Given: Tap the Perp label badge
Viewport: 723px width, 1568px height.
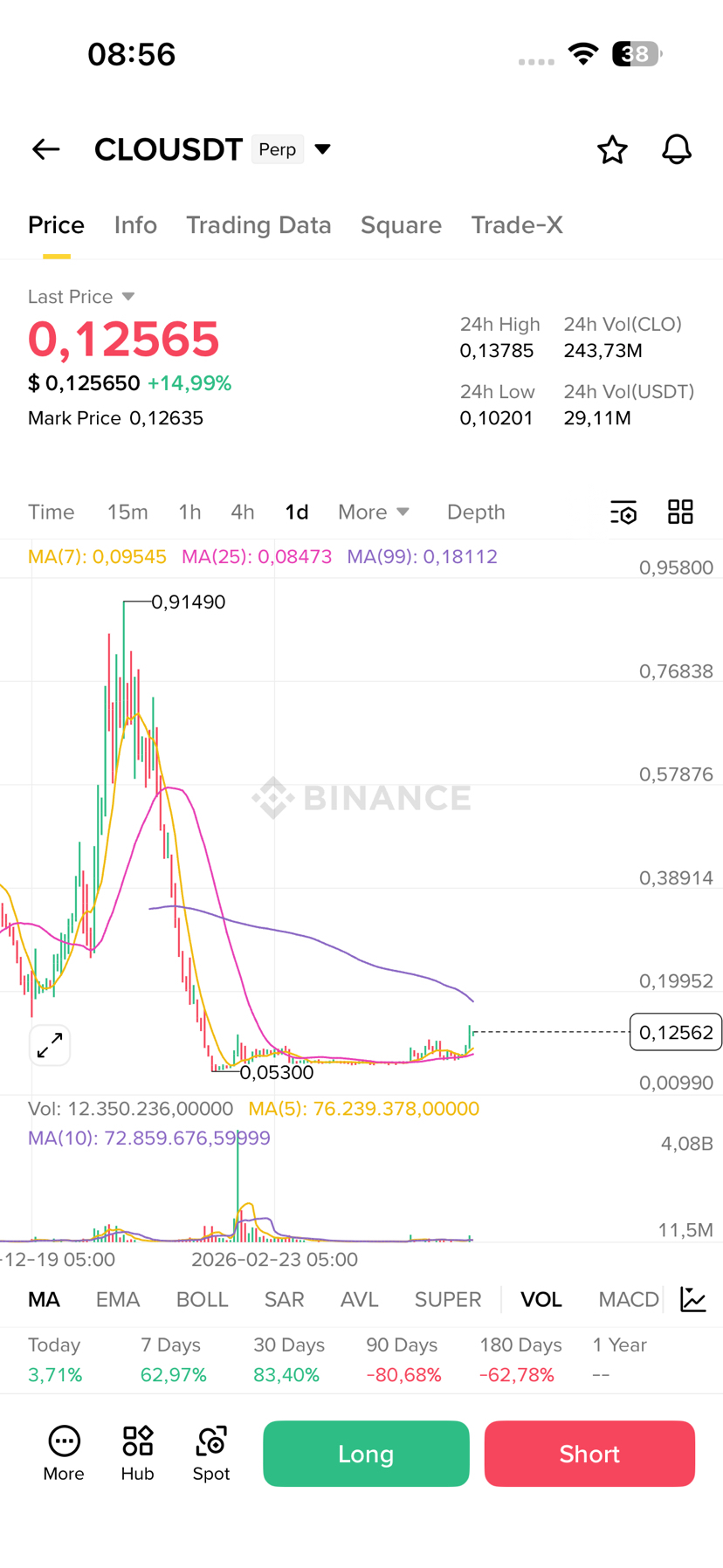Looking at the screenshot, I should tap(278, 149).
